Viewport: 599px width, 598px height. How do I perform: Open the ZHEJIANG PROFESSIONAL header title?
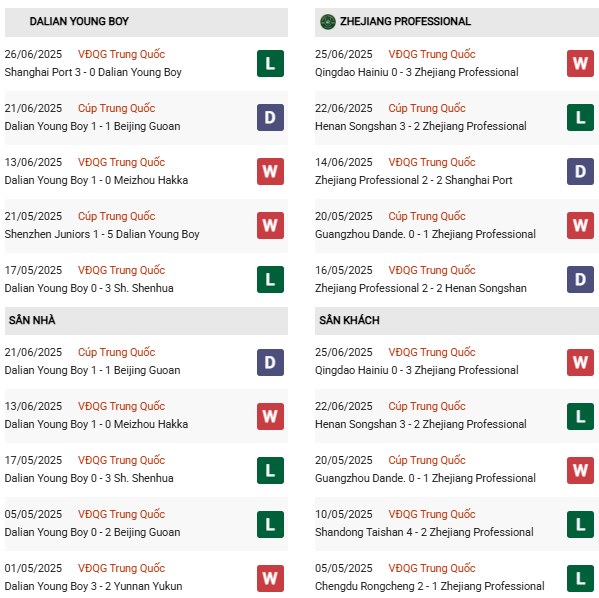click(x=405, y=21)
